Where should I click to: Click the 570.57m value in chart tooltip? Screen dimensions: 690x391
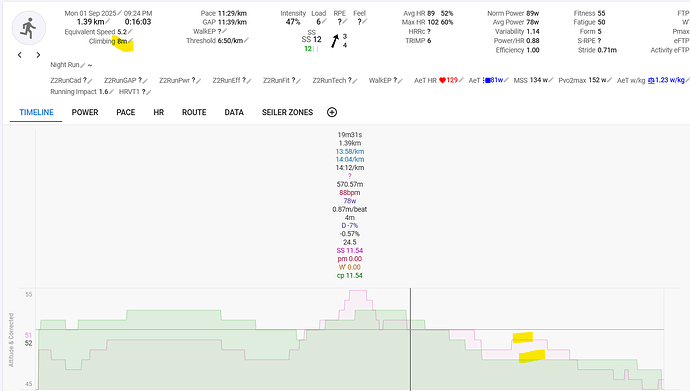point(350,184)
